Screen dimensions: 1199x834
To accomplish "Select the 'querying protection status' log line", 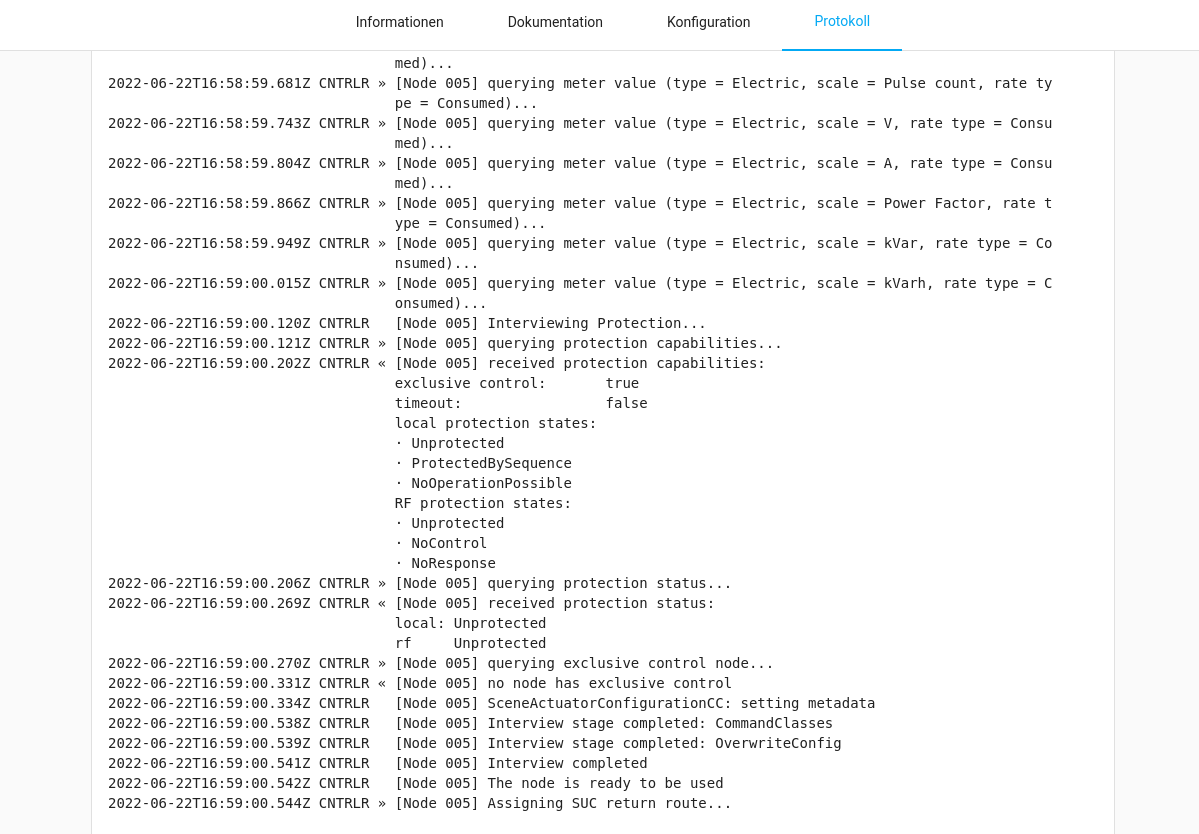I will coord(420,583).
